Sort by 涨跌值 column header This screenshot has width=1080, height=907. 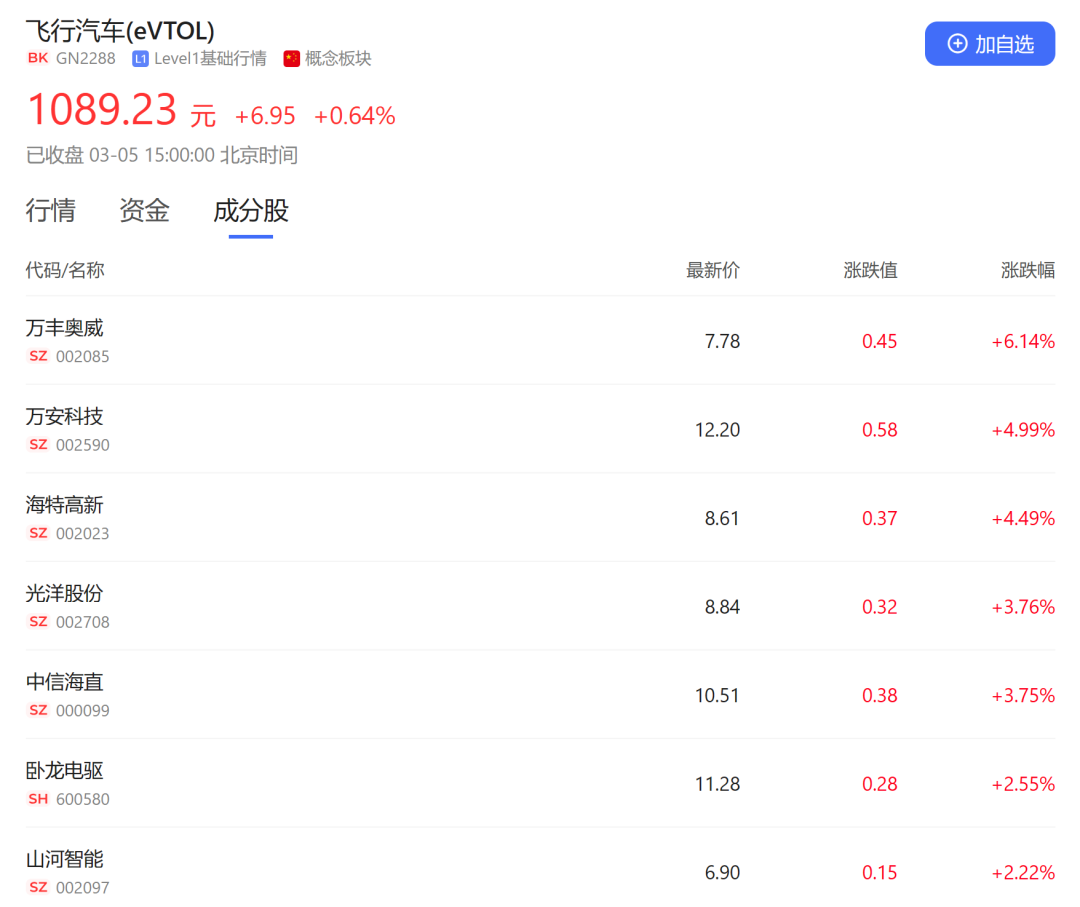coord(870,270)
